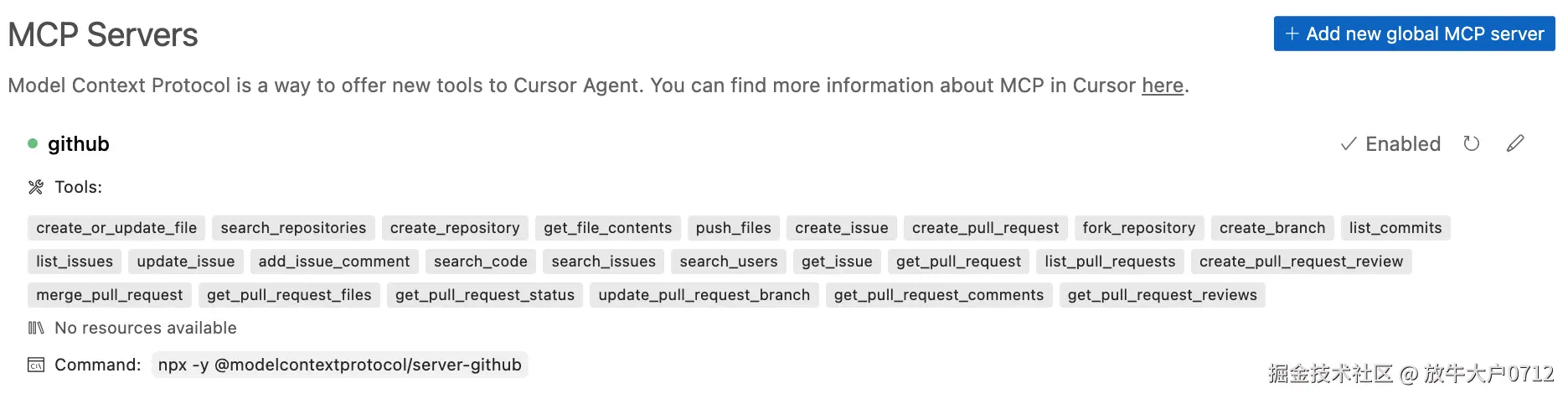This screenshot has height=399, width=1568.
Task: Click the merge_pull_request tool chip
Action: [x=110, y=295]
